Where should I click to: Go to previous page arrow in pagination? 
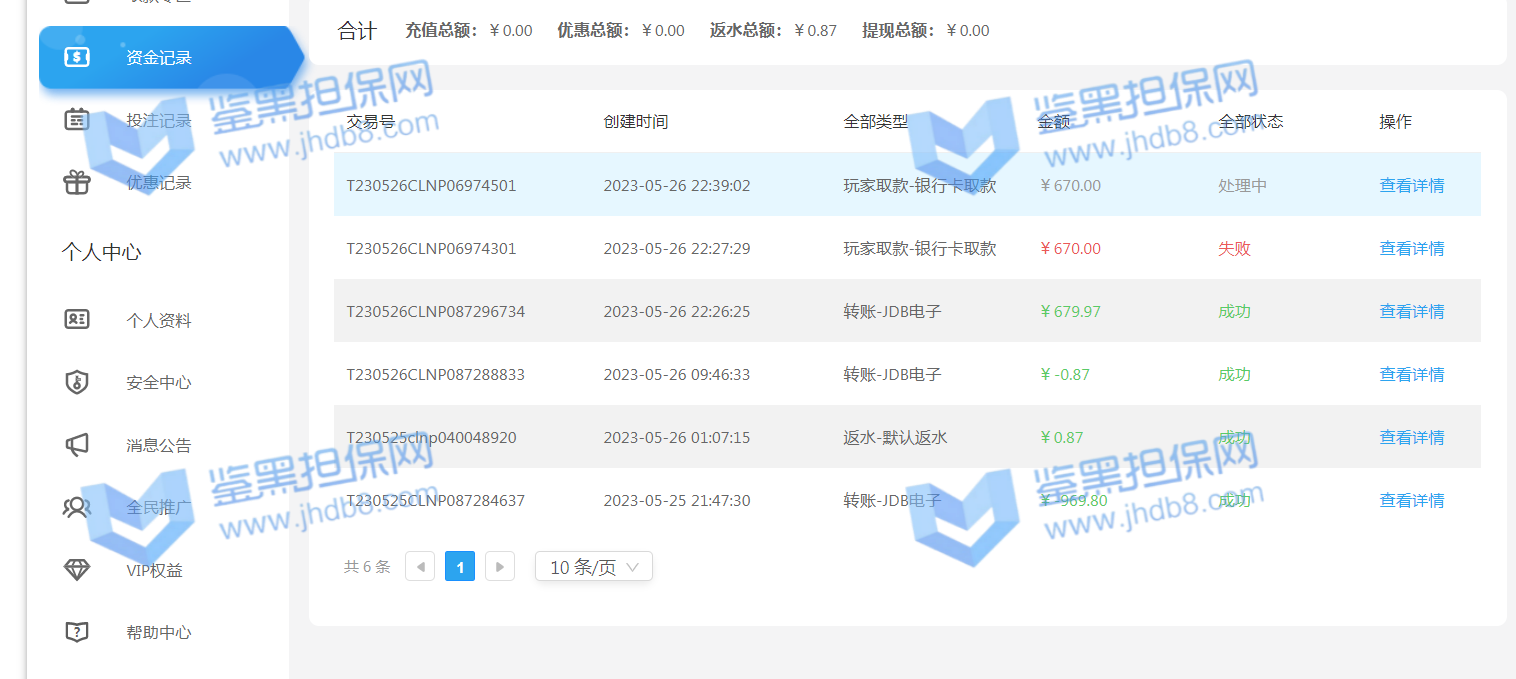420,567
